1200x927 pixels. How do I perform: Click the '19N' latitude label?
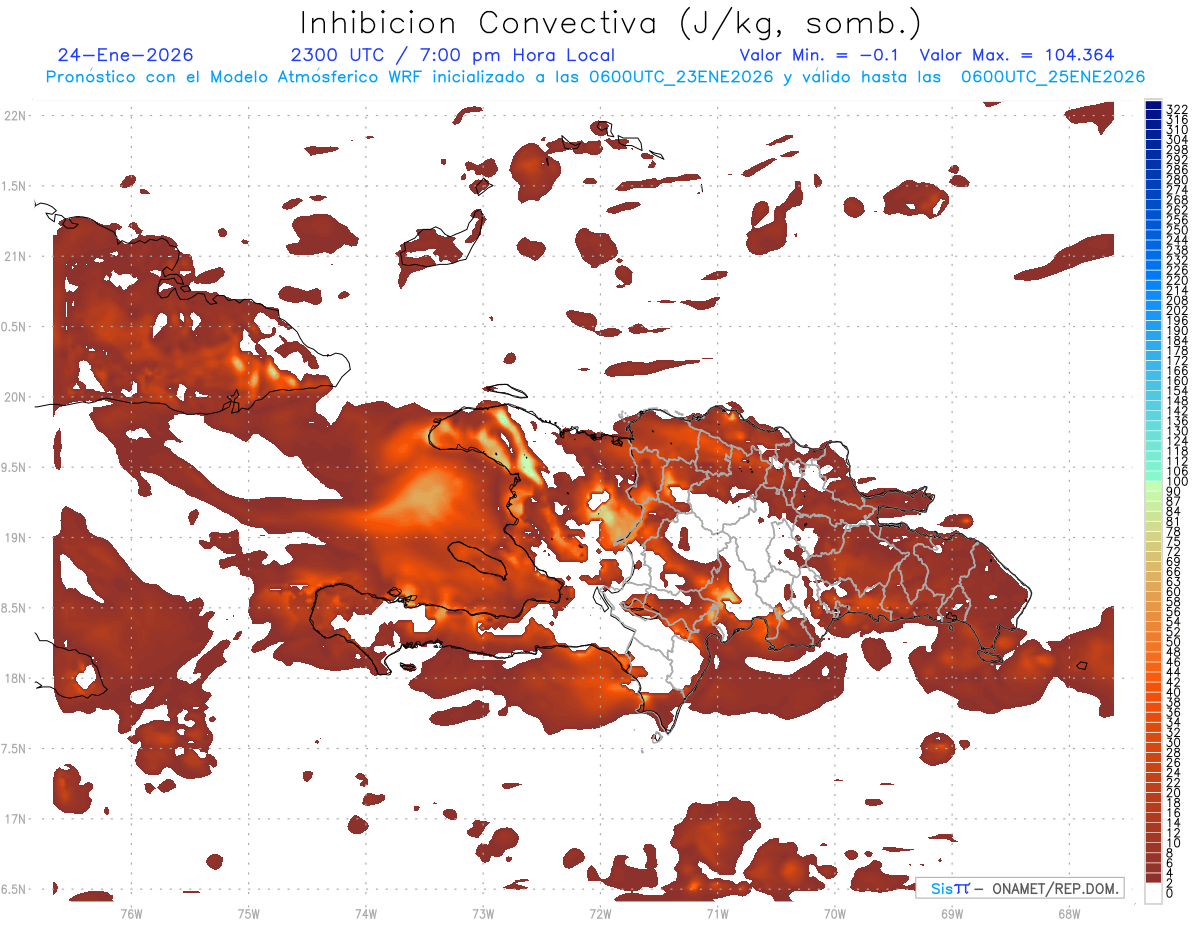click(x=14, y=537)
